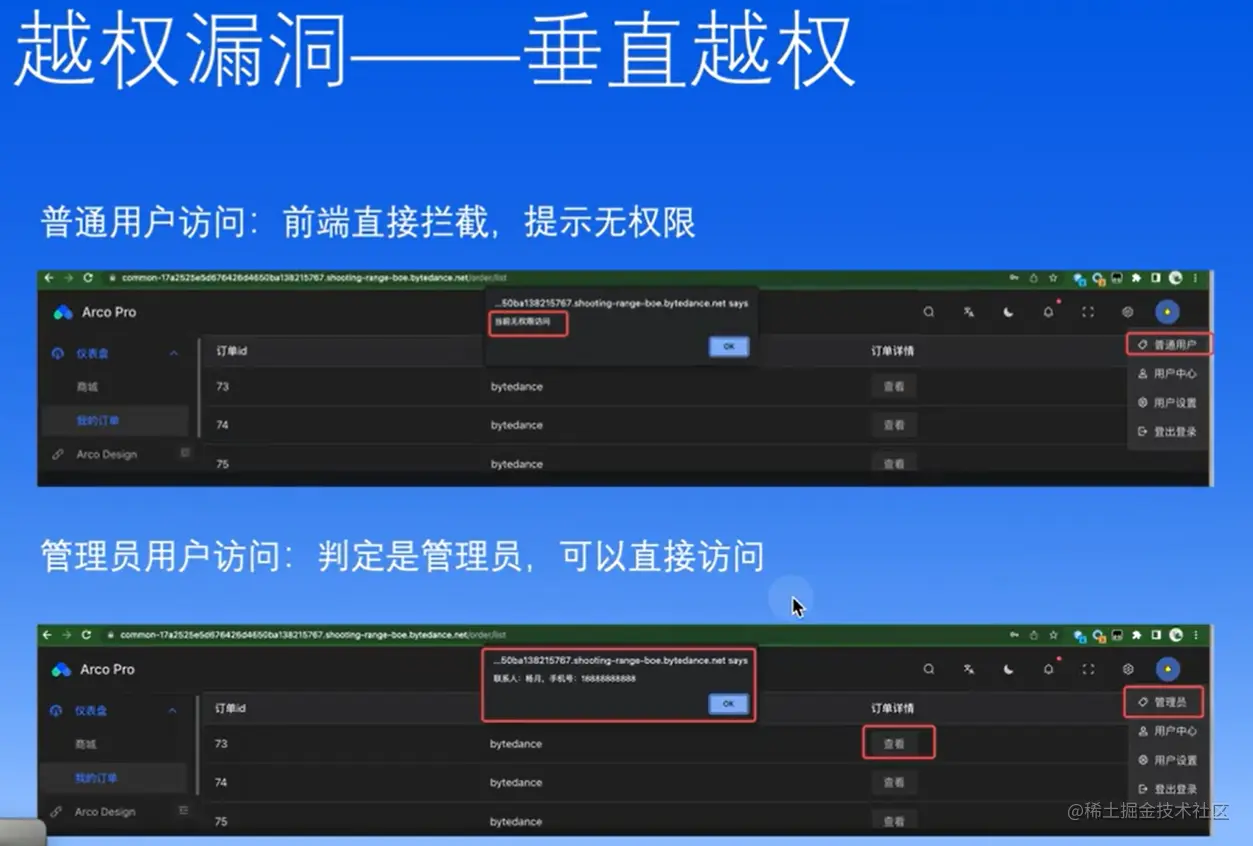Click puzzle extensions icon in 管理员 browser toolbar
This screenshot has width=1253, height=846.
pos(1136,635)
